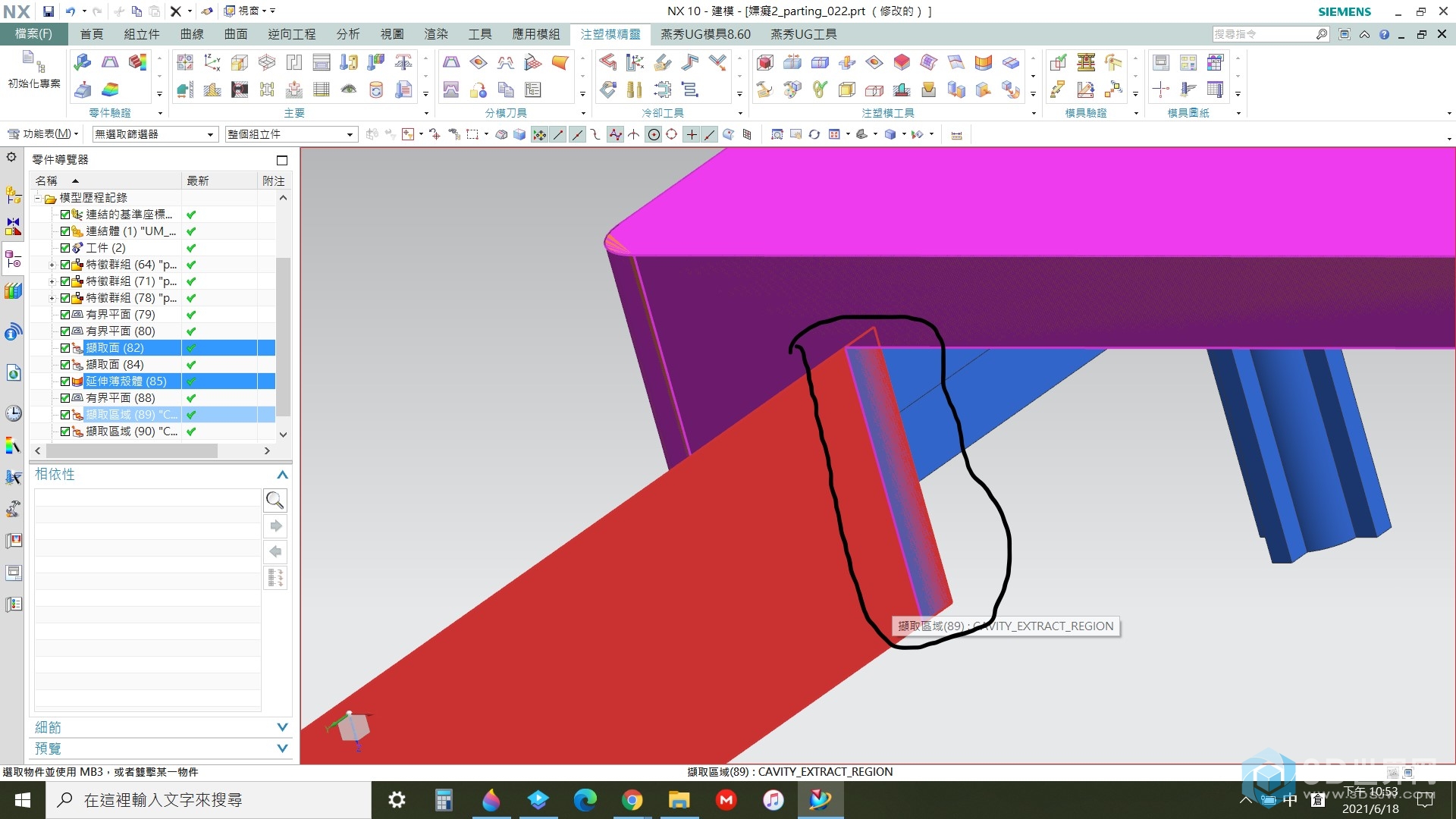Open the Web Browser sidebar tab
The height and width of the screenshot is (819, 1456).
coord(14,372)
